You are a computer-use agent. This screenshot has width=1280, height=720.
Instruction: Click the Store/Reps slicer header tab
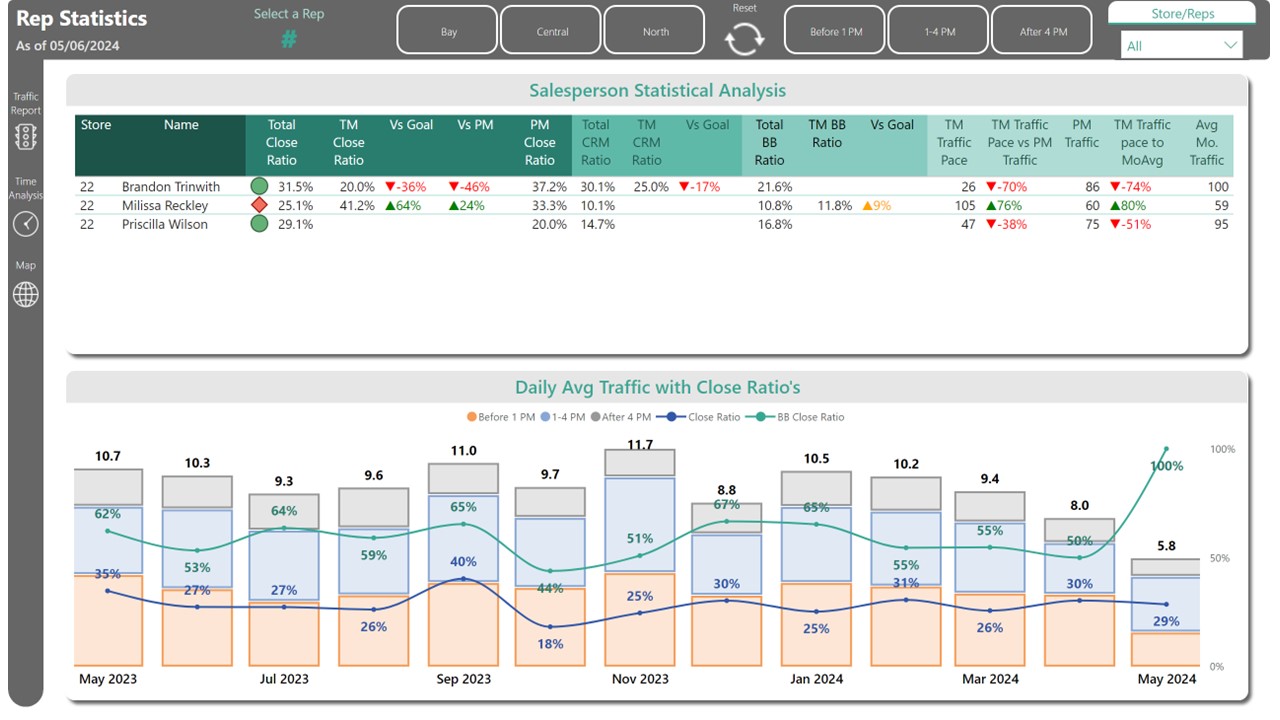[x=1182, y=13]
